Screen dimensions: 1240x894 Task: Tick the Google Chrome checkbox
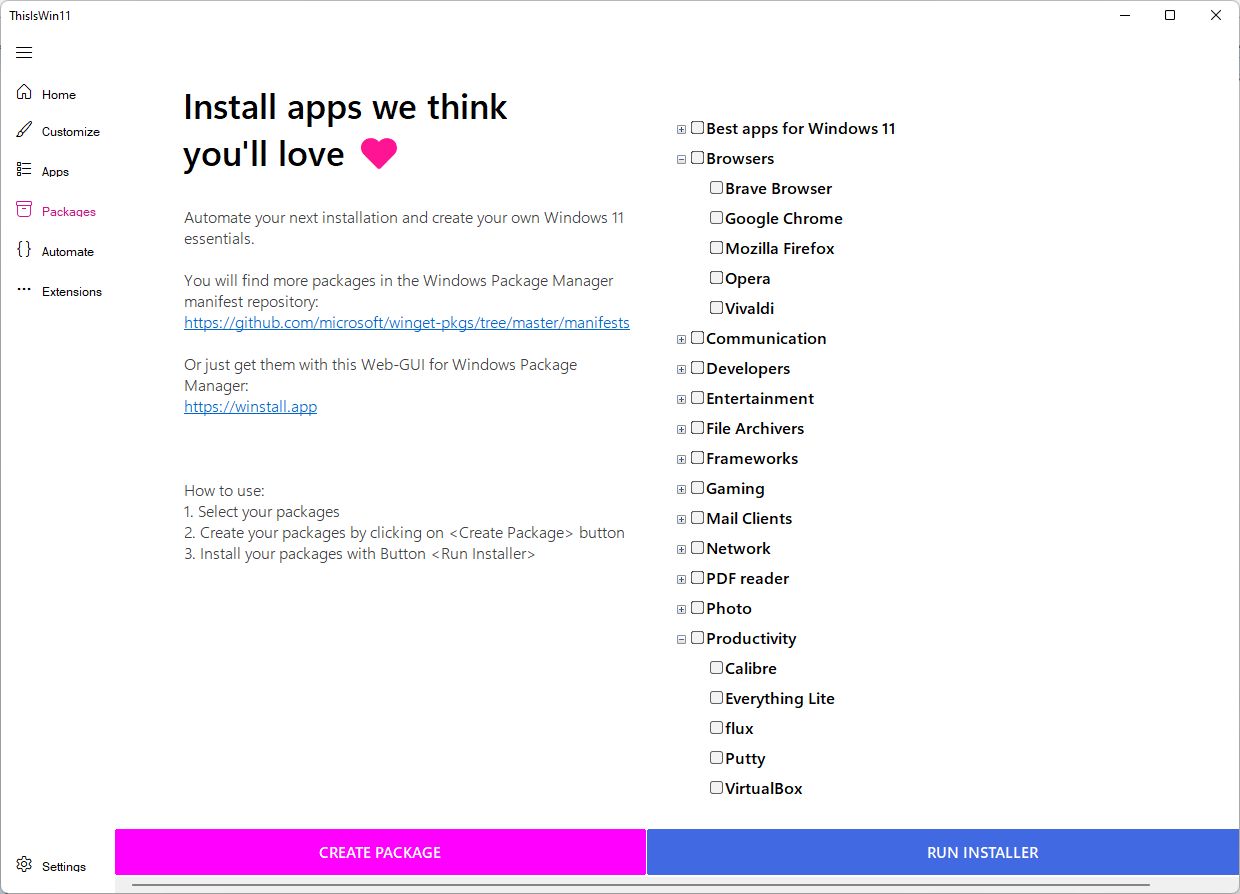[x=716, y=218]
